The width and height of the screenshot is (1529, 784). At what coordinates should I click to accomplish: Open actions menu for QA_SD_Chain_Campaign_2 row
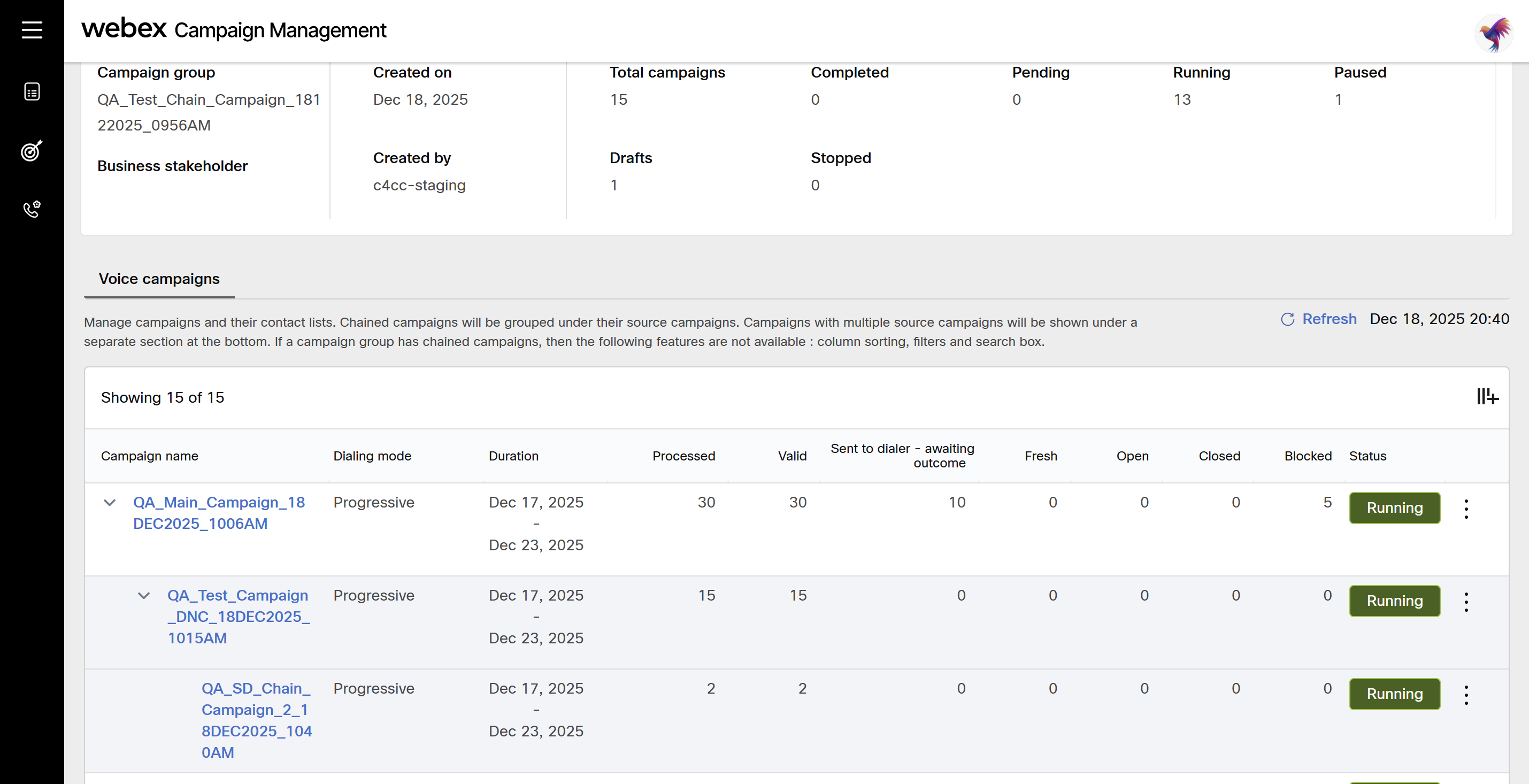click(x=1466, y=694)
